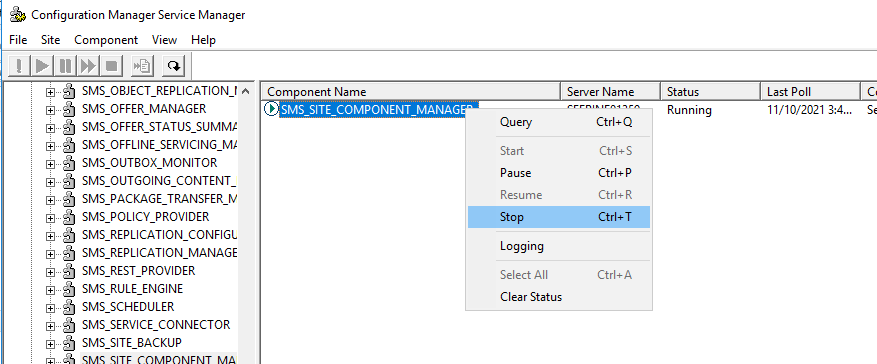Image resolution: width=877 pixels, height=364 pixels.
Task: Click the SMS_REST_PROVIDER component icon
Action: pos(69,271)
